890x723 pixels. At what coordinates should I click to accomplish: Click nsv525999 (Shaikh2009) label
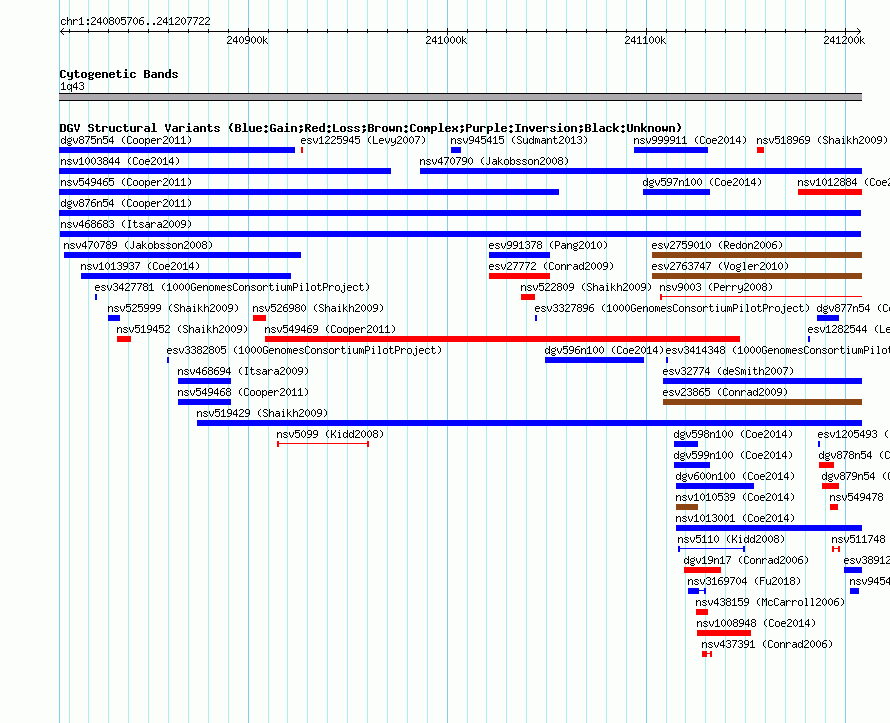tap(173, 308)
